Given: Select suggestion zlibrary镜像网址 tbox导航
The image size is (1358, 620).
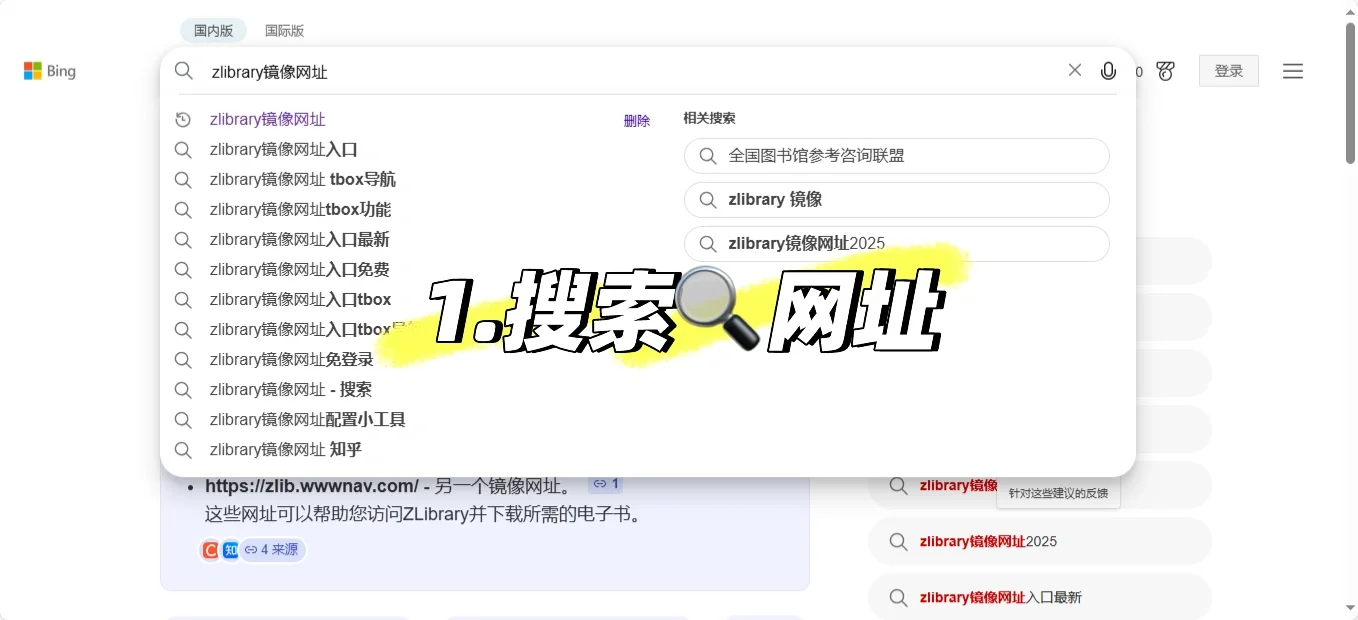Looking at the screenshot, I should (x=302, y=180).
